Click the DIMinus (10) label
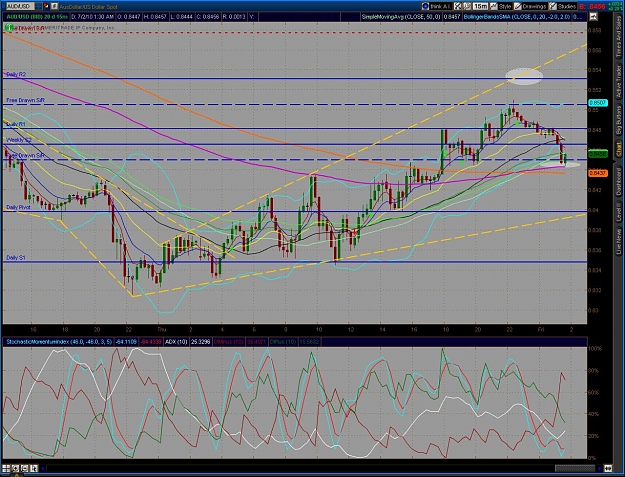The image size is (625, 477). (229, 342)
